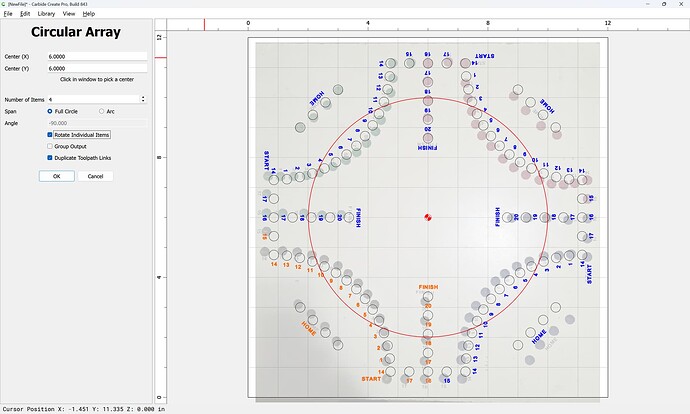Open the Edit menu
Viewport: 690px width, 414px height.
click(x=25, y=14)
